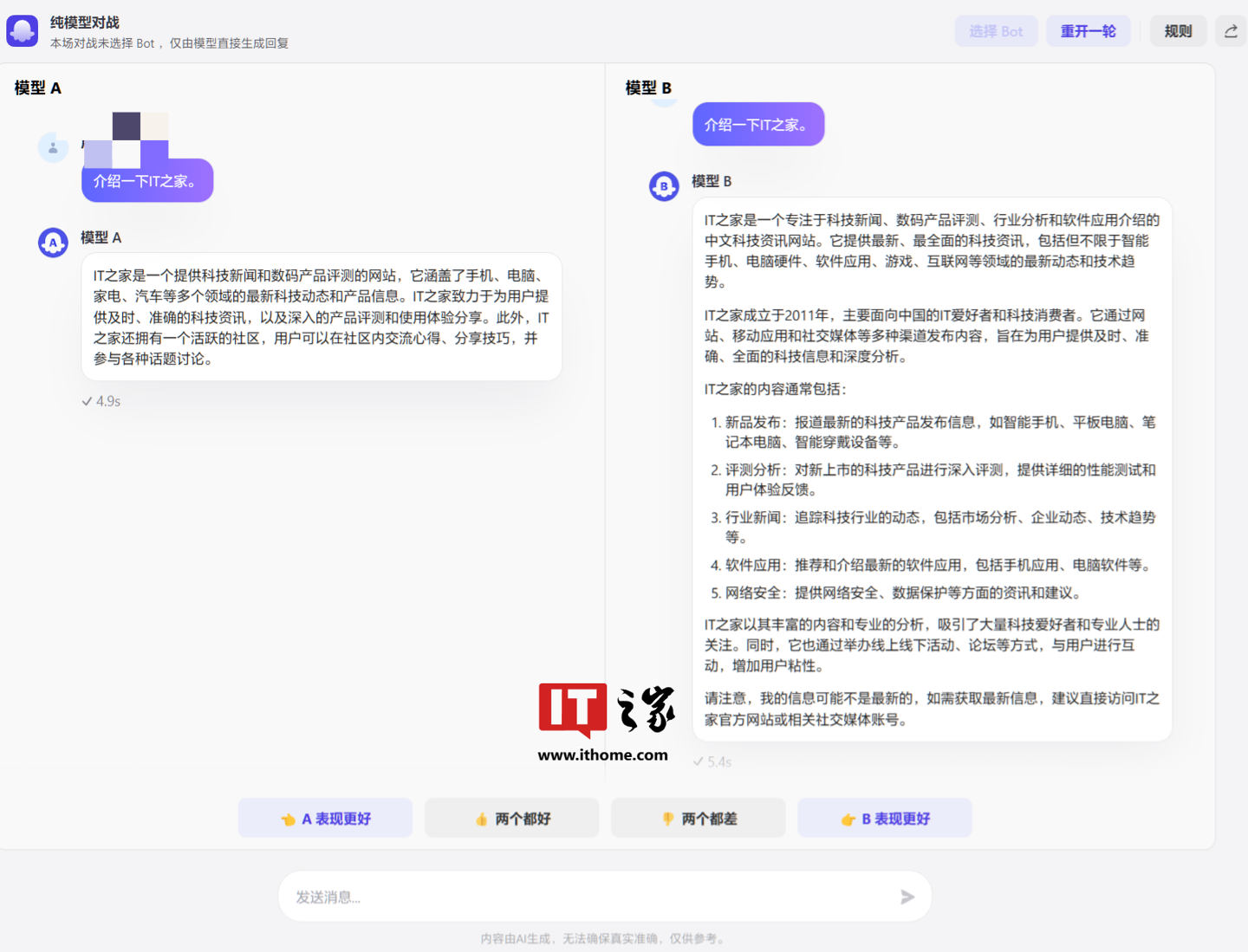Click the Model B avatar icon
1248x952 pixels.
click(664, 186)
